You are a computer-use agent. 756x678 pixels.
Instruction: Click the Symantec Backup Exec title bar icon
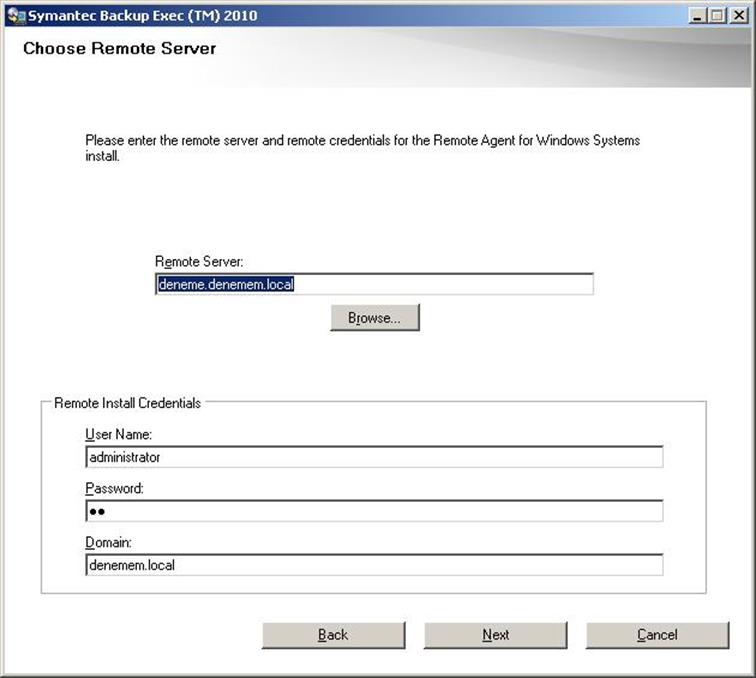tap(16, 15)
